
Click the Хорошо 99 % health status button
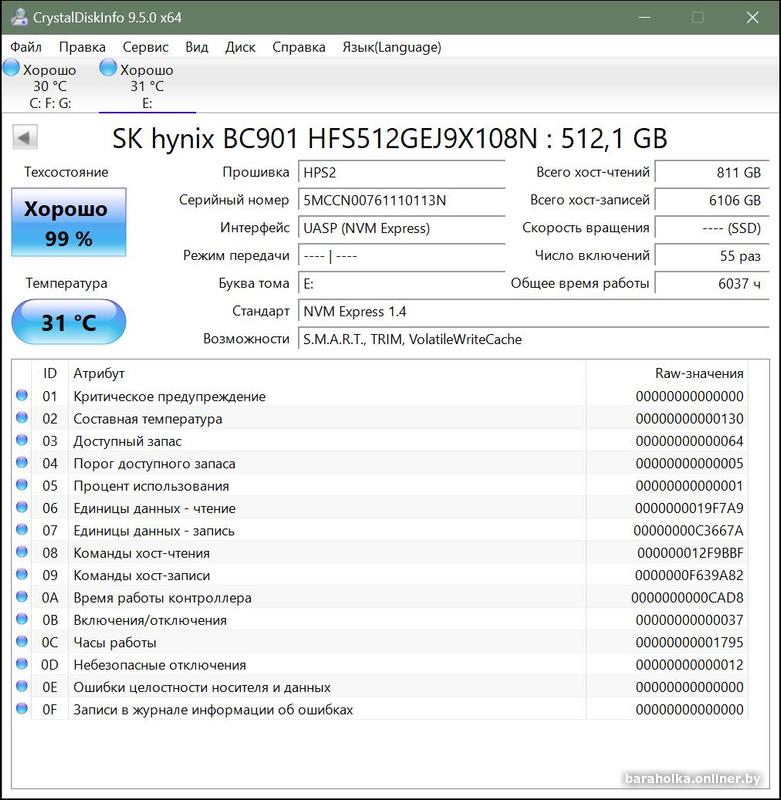(68, 222)
